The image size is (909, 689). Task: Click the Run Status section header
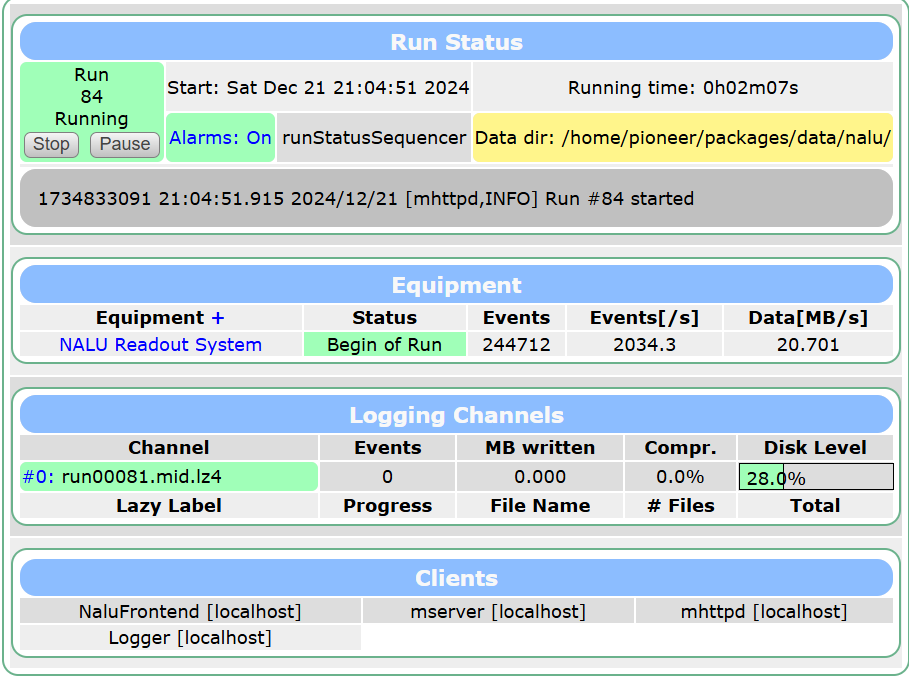click(x=456, y=42)
